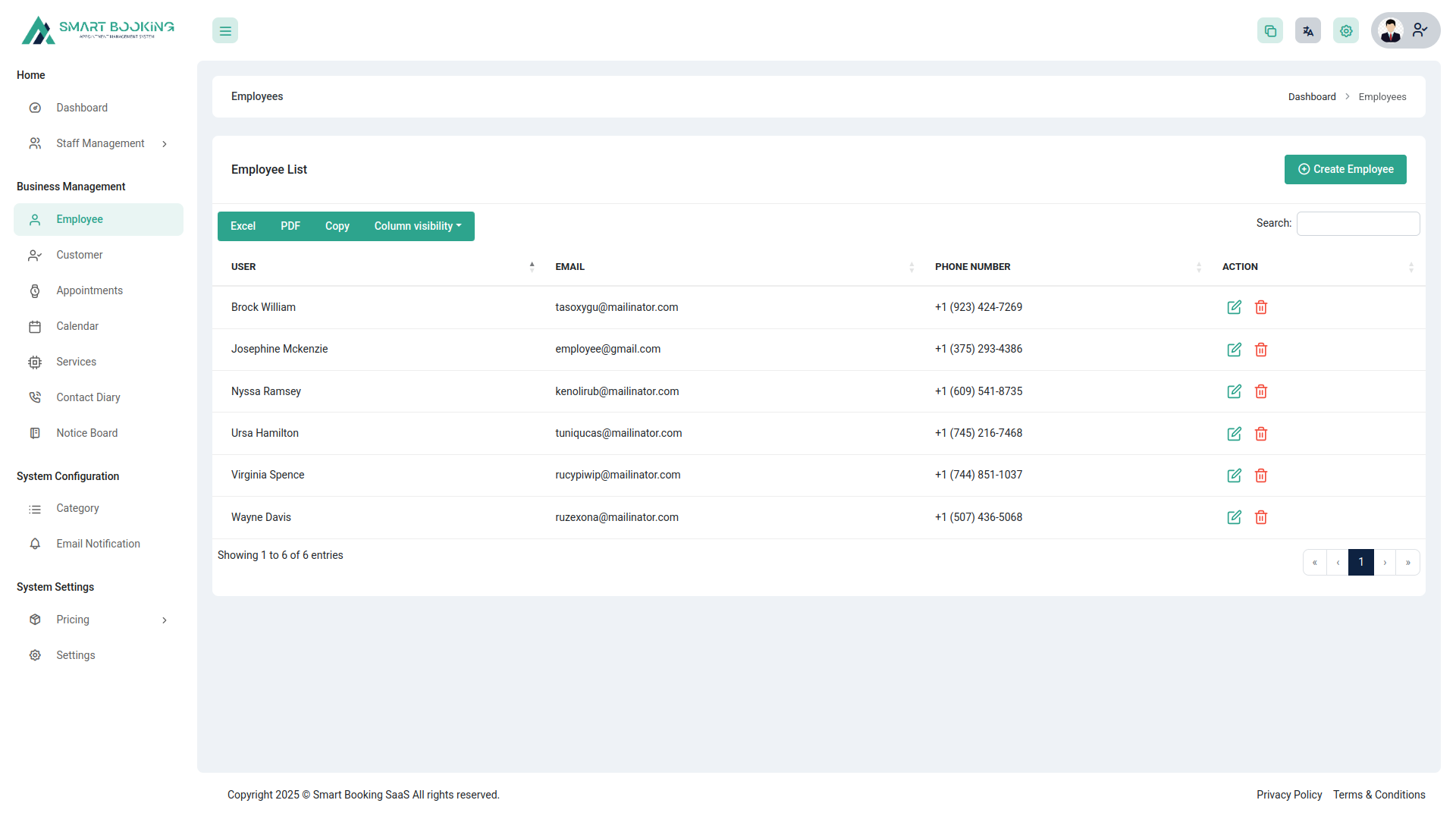Open the Privacy Policy link

(1288, 795)
